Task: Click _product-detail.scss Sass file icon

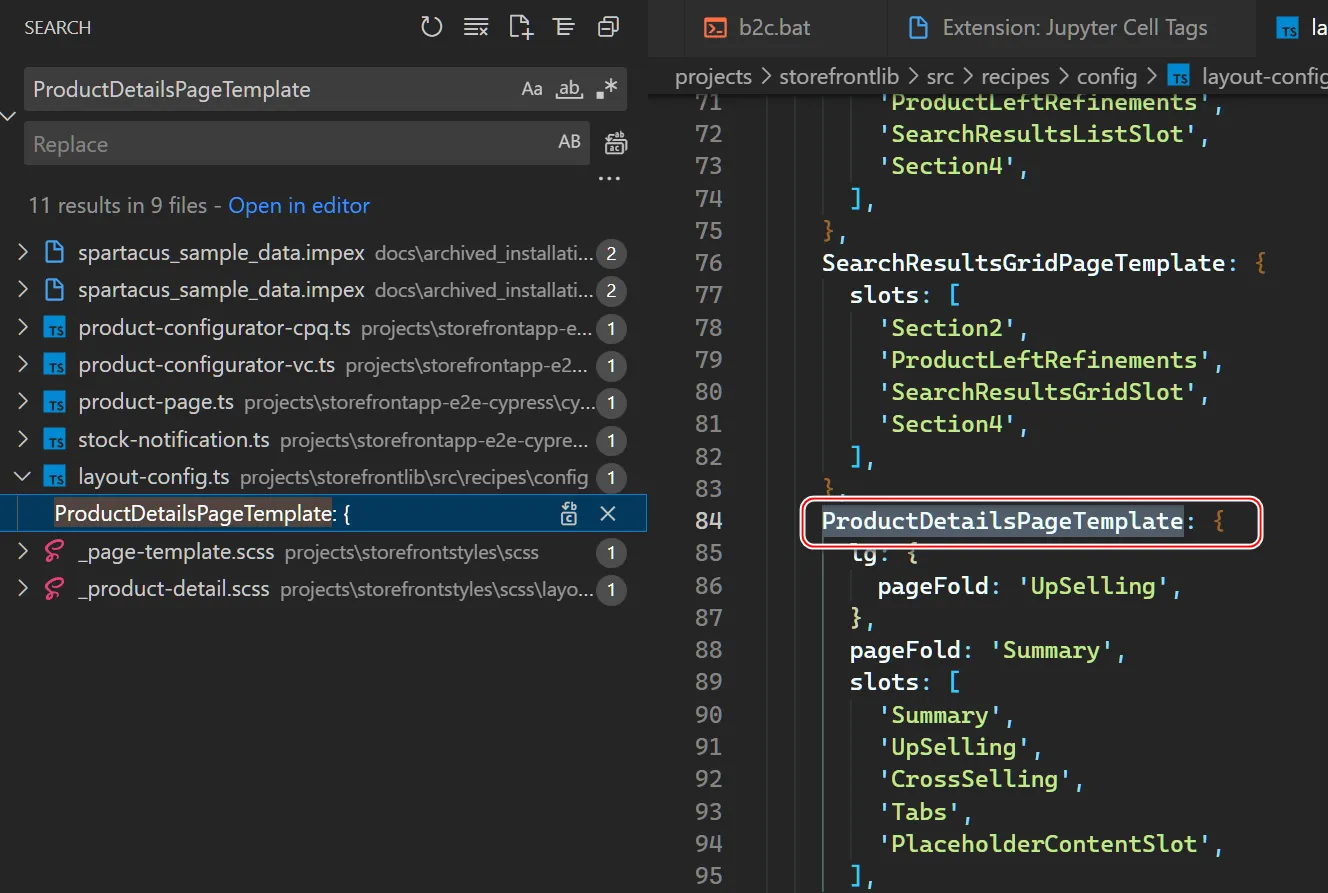Action: (55, 589)
